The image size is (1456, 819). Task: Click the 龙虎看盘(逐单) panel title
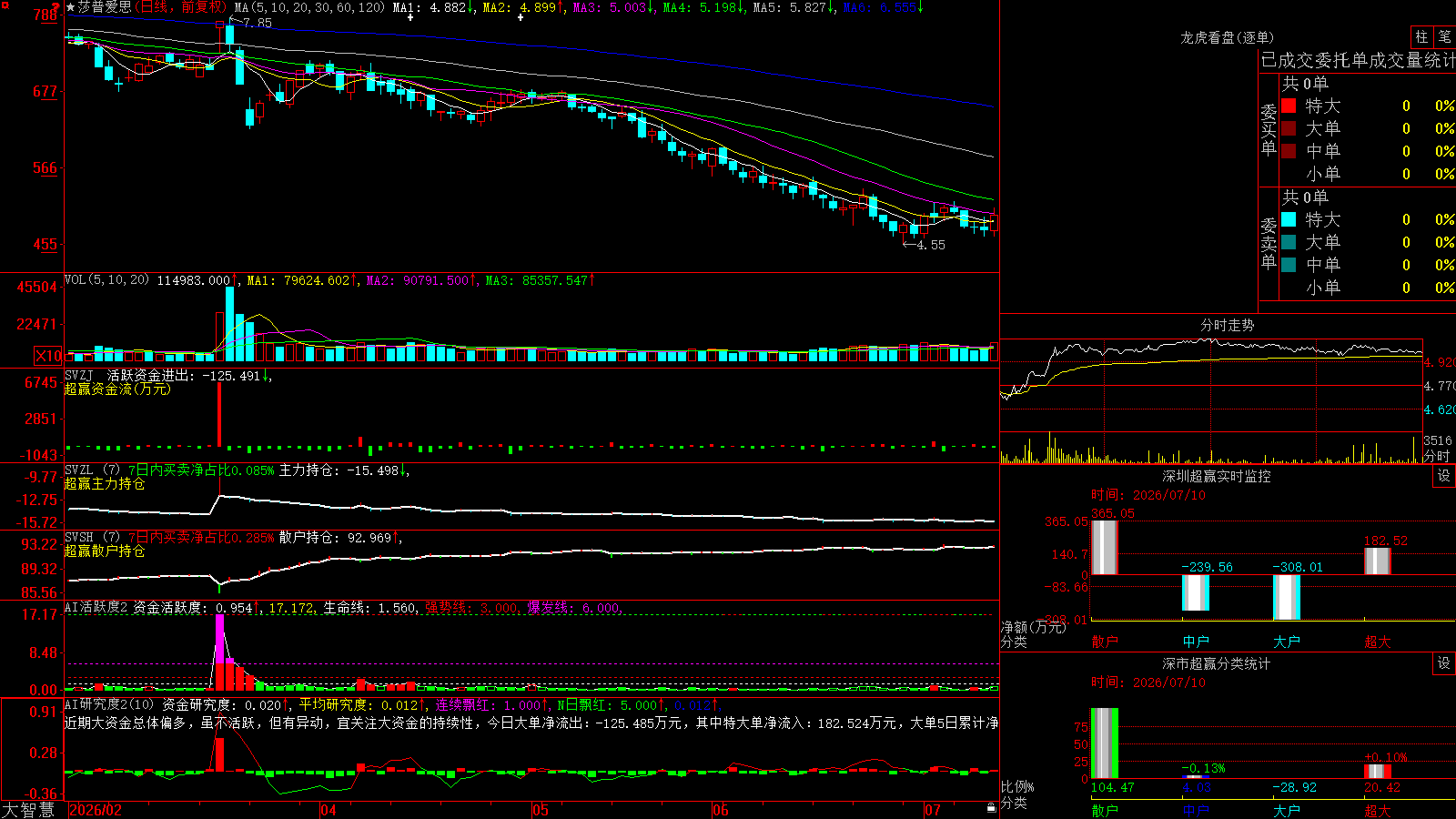point(1228,37)
